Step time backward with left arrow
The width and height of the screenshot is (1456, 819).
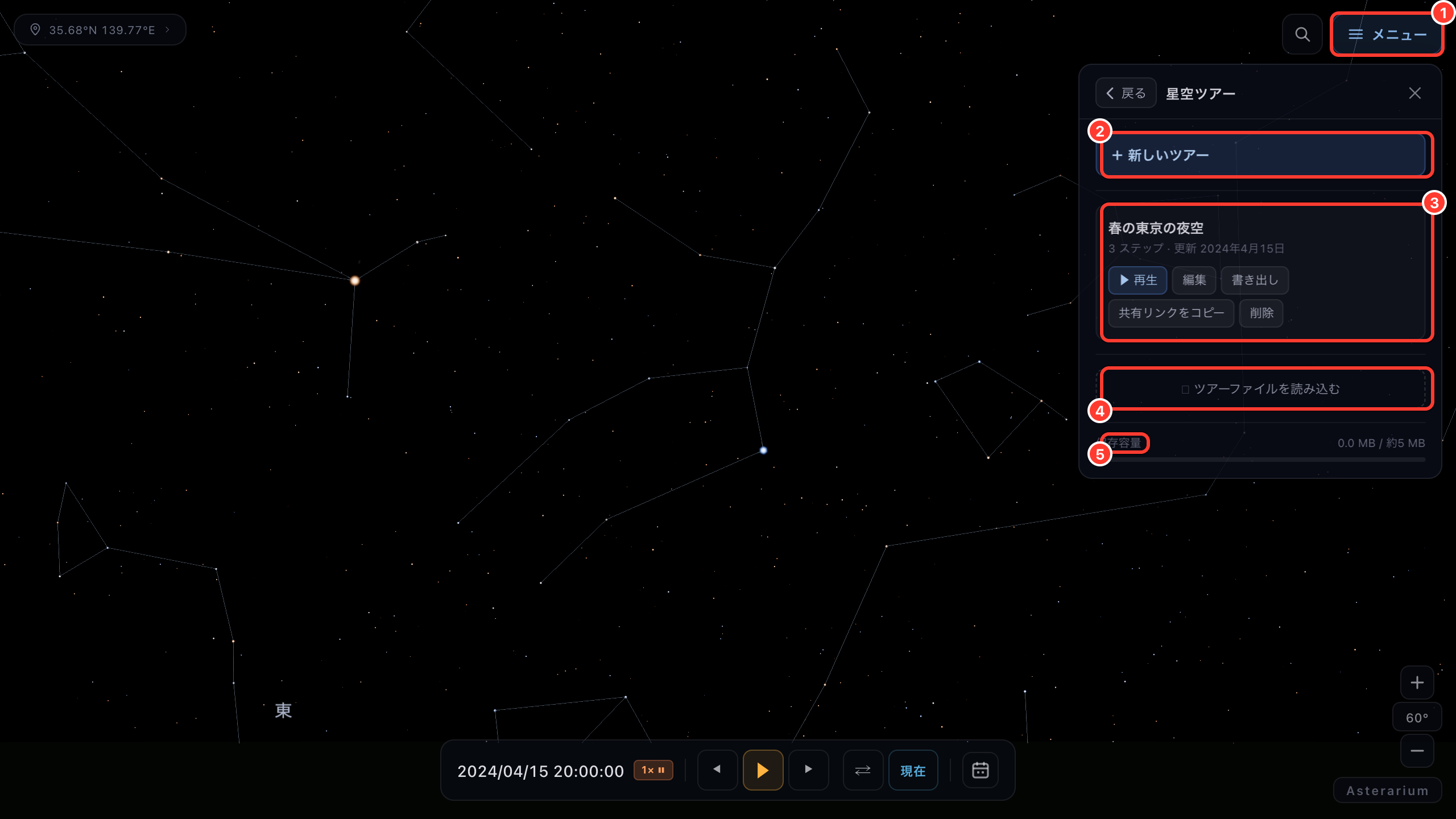click(x=717, y=770)
